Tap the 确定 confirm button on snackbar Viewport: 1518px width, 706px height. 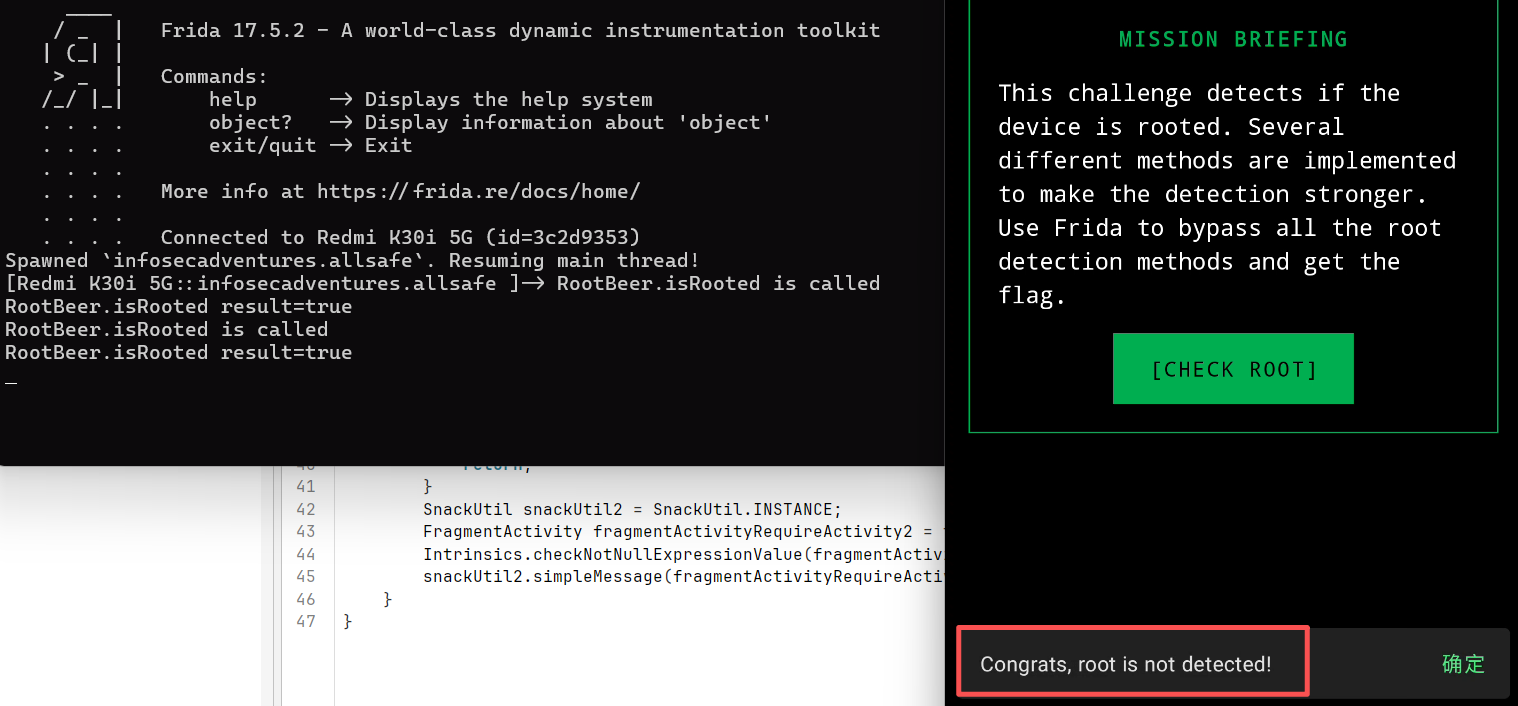[x=1463, y=664]
